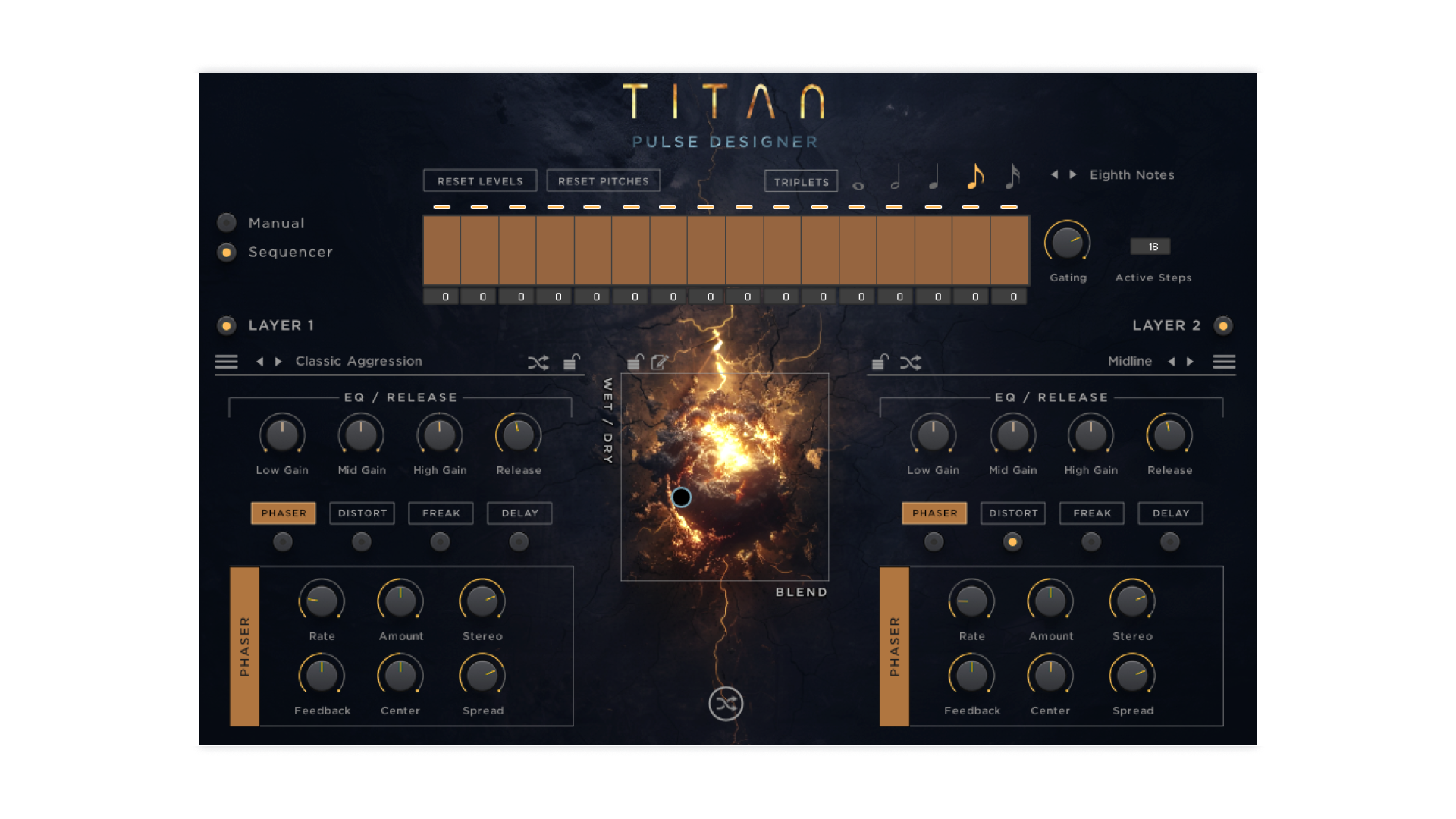Click the next-preset arrow beside Midline
Viewport: 1456px width, 819px height.
[x=1189, y=362]
